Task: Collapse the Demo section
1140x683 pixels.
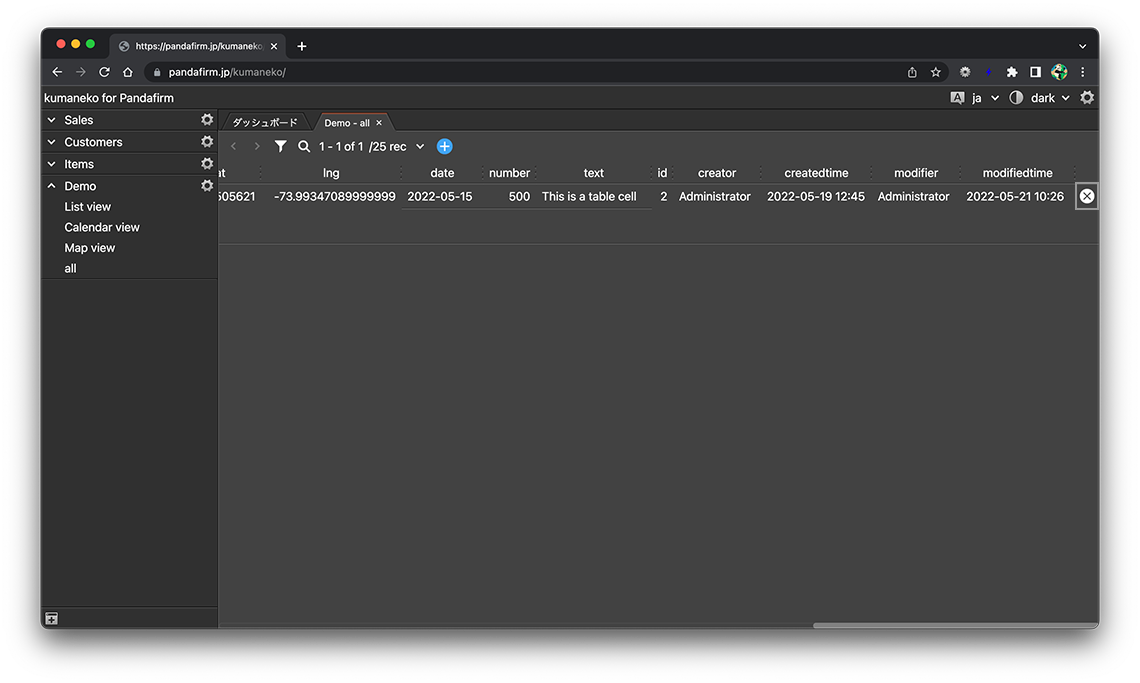Action: (52, 186)
